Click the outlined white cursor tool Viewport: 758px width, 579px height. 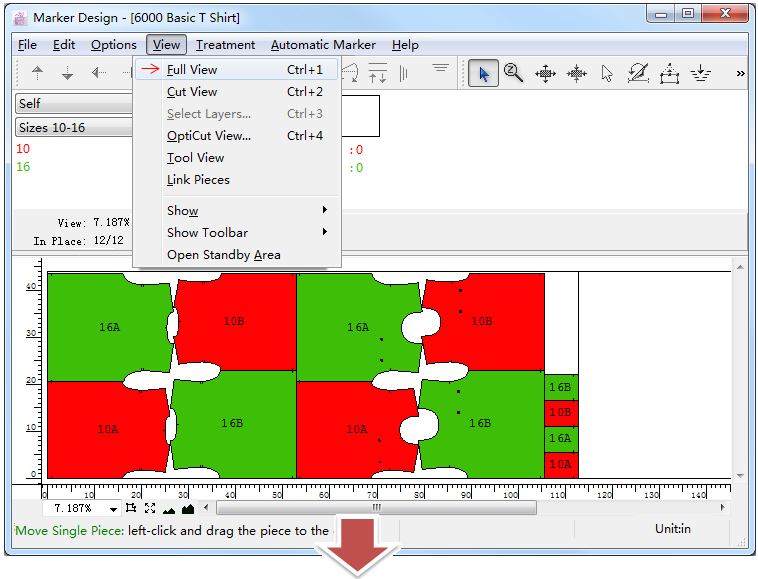point(607,73)
